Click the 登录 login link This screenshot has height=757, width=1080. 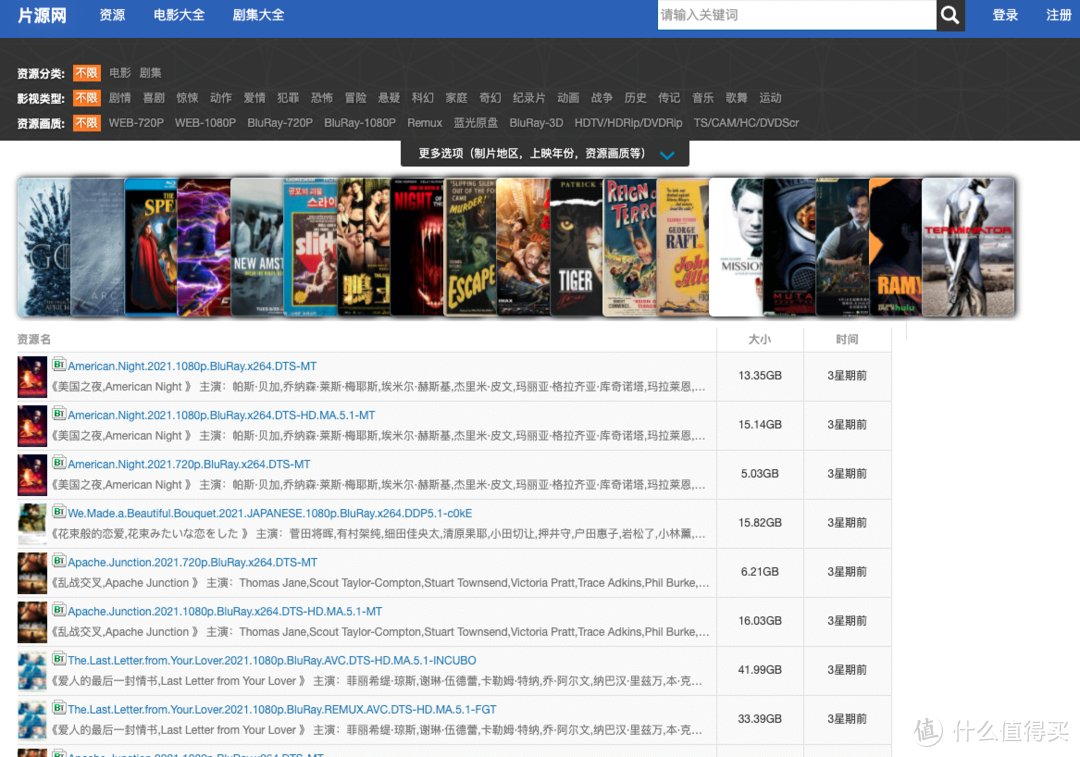pos(1005,15)
